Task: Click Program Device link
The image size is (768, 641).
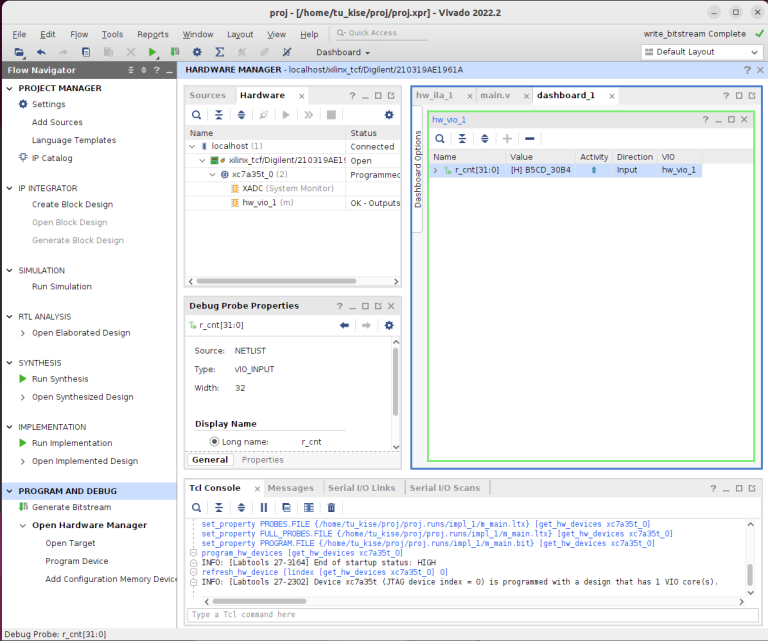Action: coord(78,561)
